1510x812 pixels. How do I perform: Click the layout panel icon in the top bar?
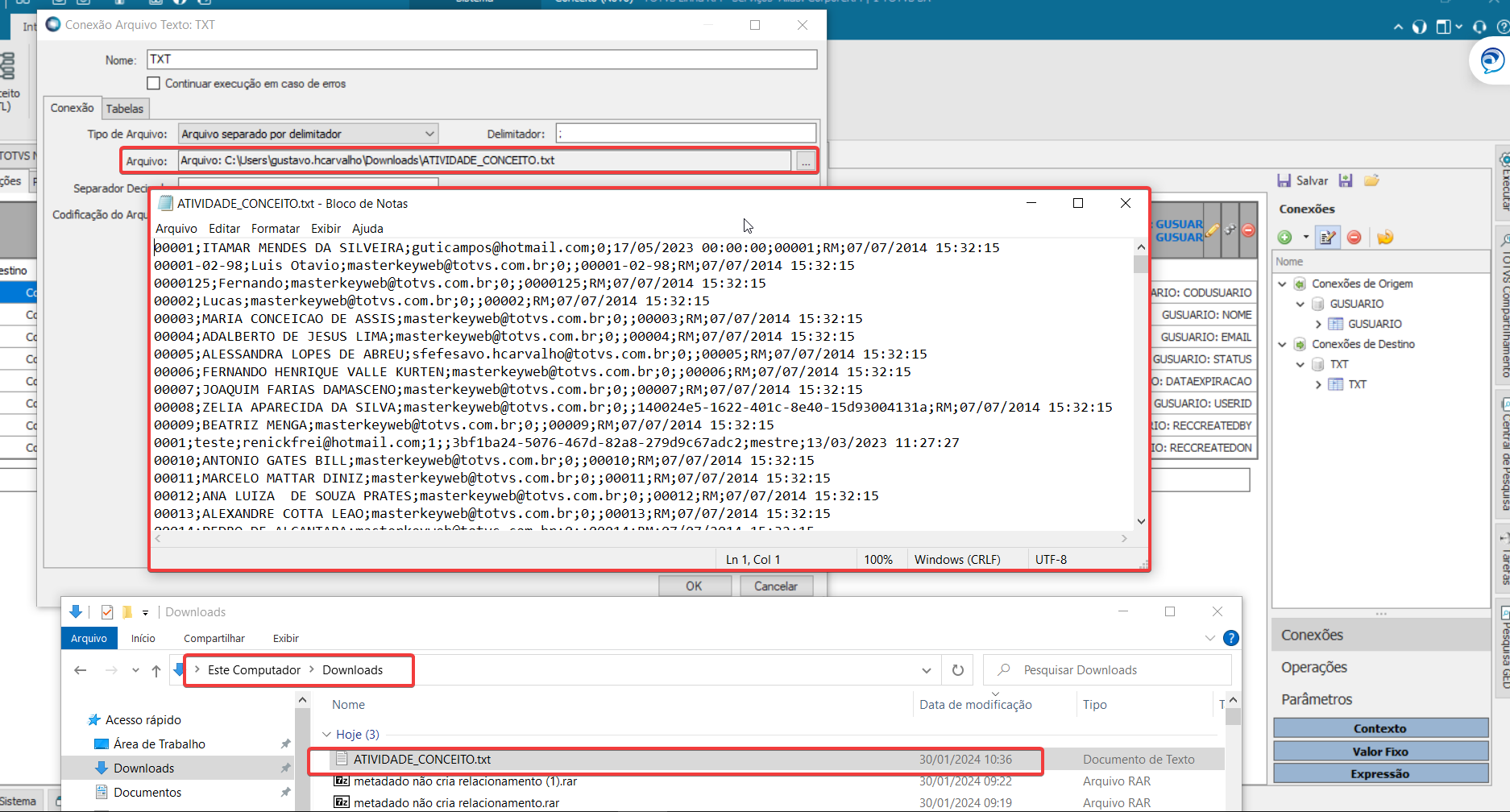point(1443,27)
